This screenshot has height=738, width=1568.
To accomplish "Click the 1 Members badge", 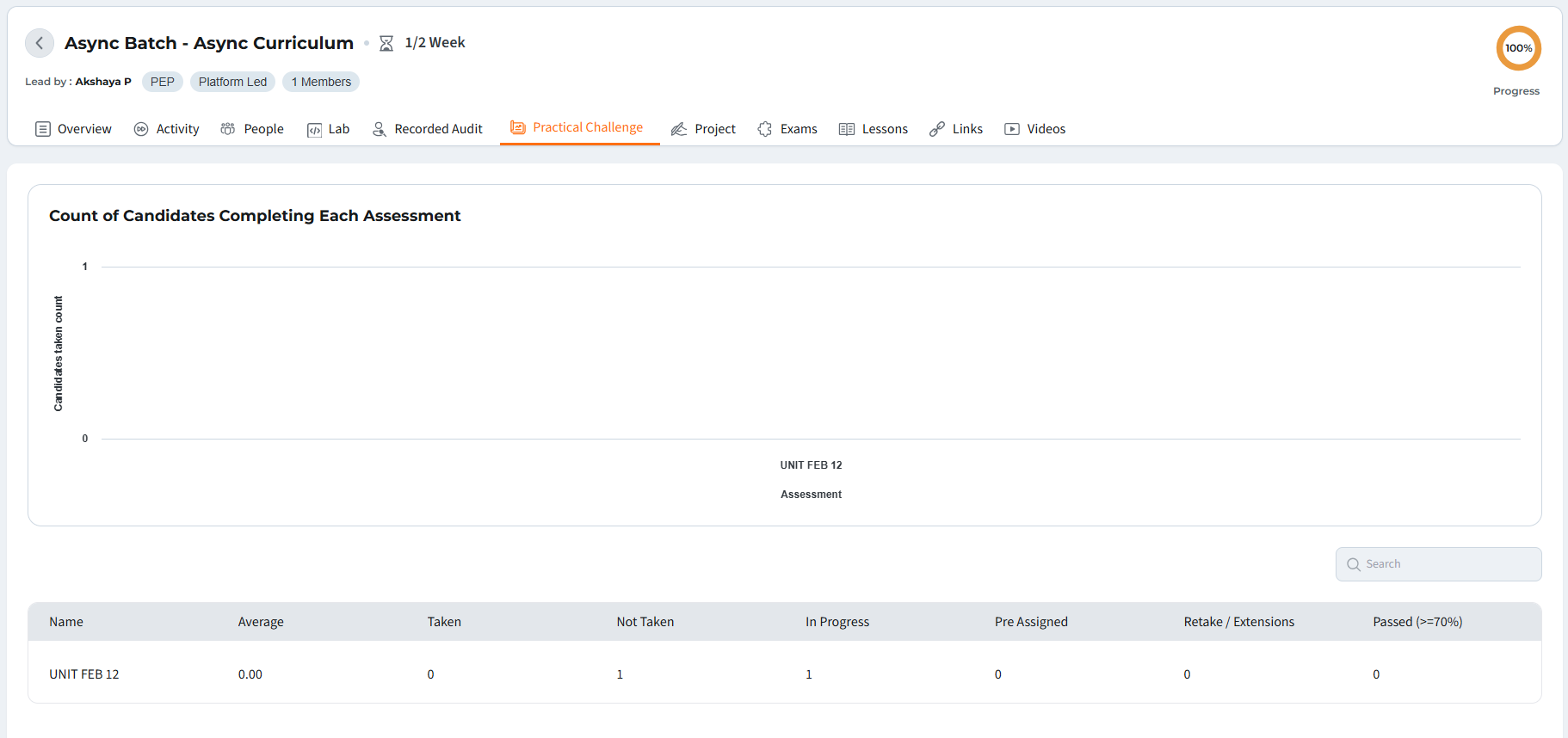I will click(321, 82).
